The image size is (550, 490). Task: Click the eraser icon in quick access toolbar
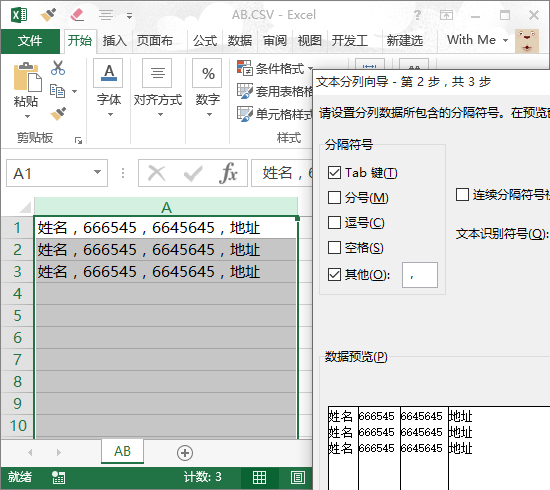pos(77,15)
